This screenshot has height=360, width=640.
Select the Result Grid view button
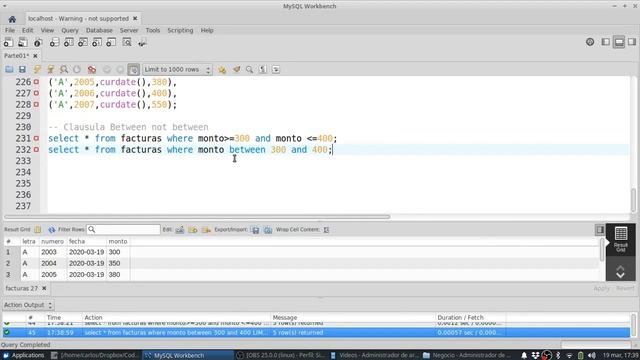(620, 239)
